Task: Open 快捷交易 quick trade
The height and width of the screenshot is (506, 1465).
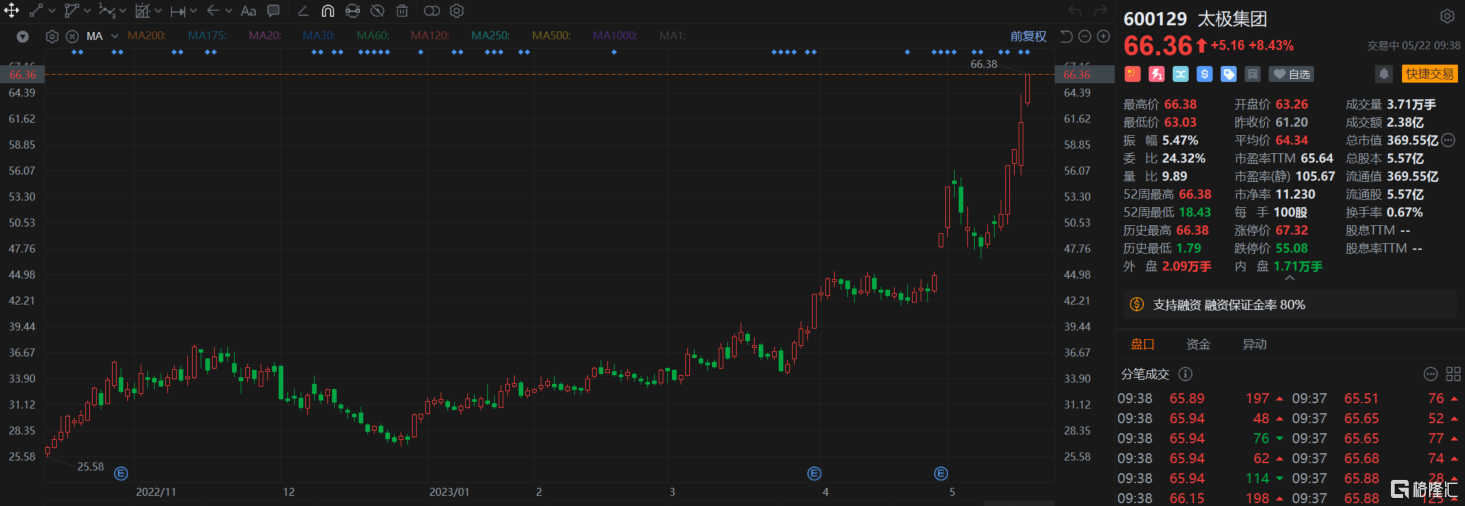Action: (x=1429, y=74)
